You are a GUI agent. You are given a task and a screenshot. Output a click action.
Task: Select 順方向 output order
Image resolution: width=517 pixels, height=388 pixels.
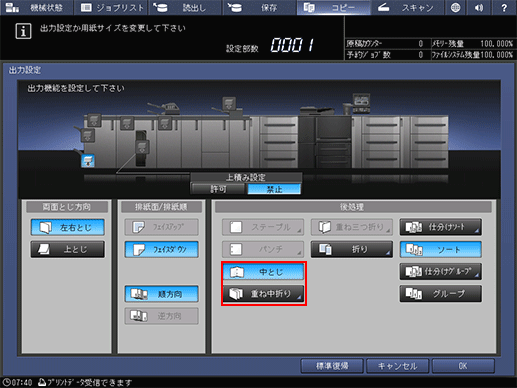point(161,294)
